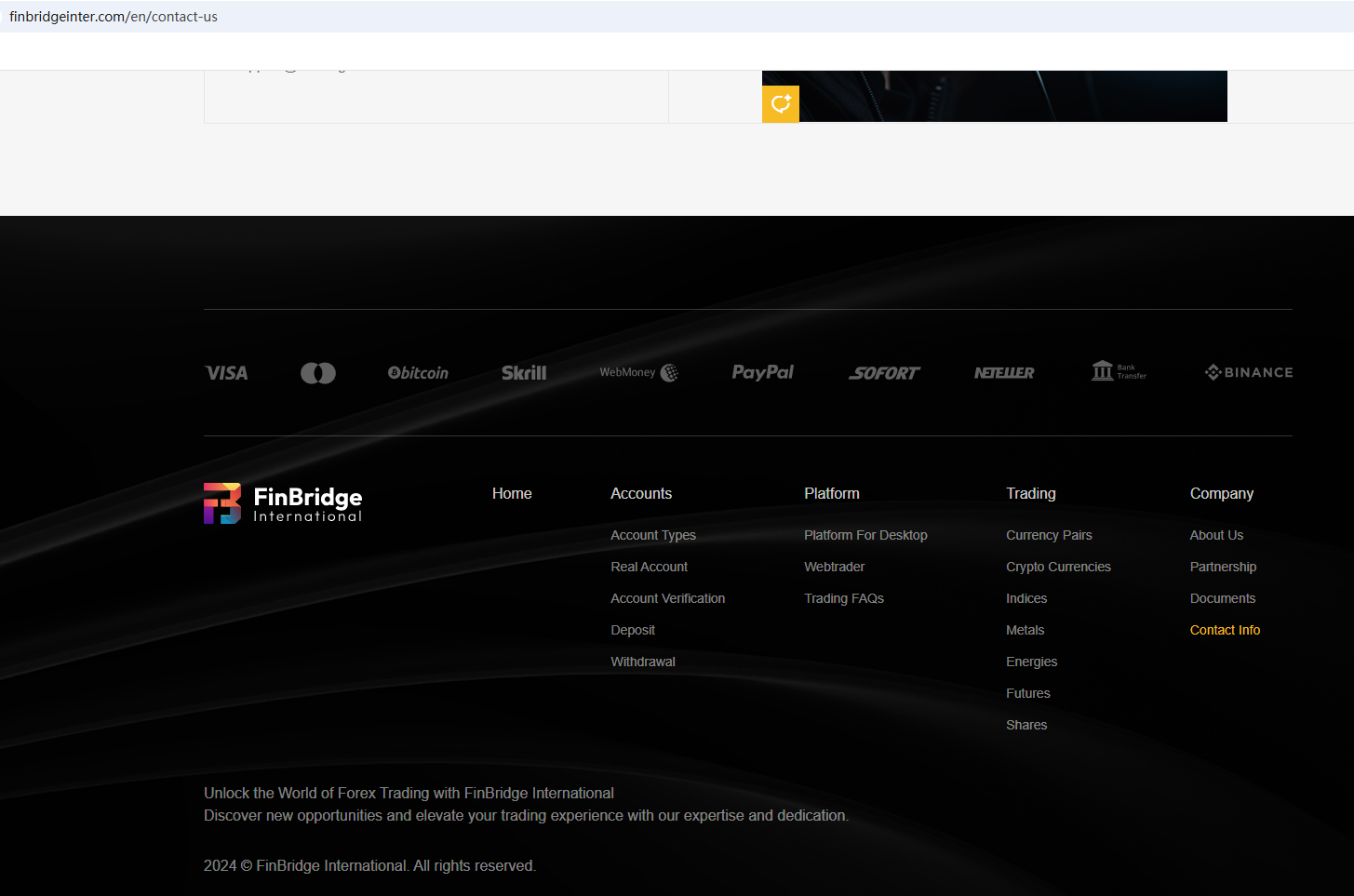
Task: Click the VISA payment logo
Action: 226,373
